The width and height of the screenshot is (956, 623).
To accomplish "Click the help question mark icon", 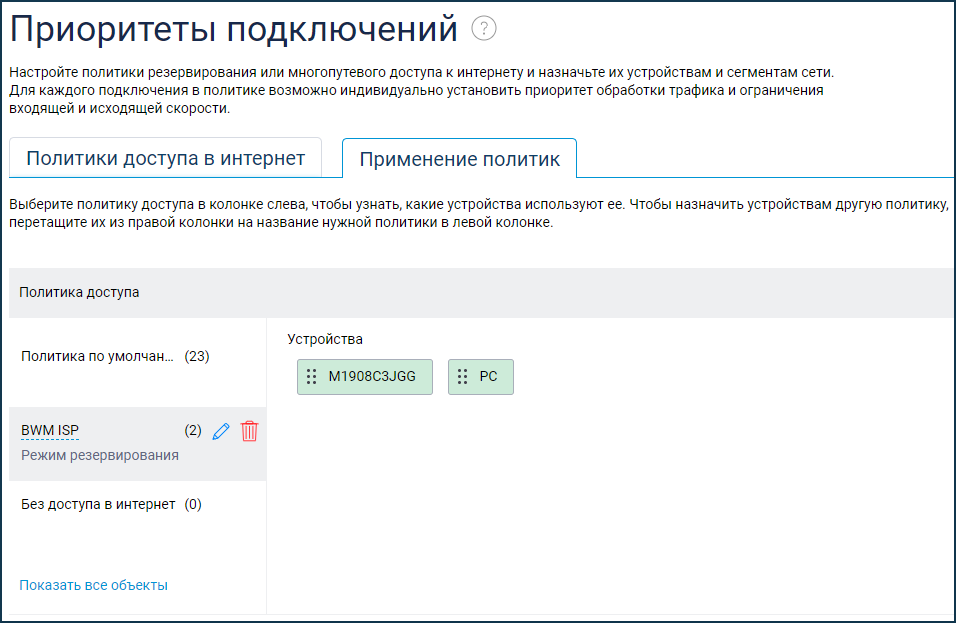I will pyautogui.click(x=484, y=29).
